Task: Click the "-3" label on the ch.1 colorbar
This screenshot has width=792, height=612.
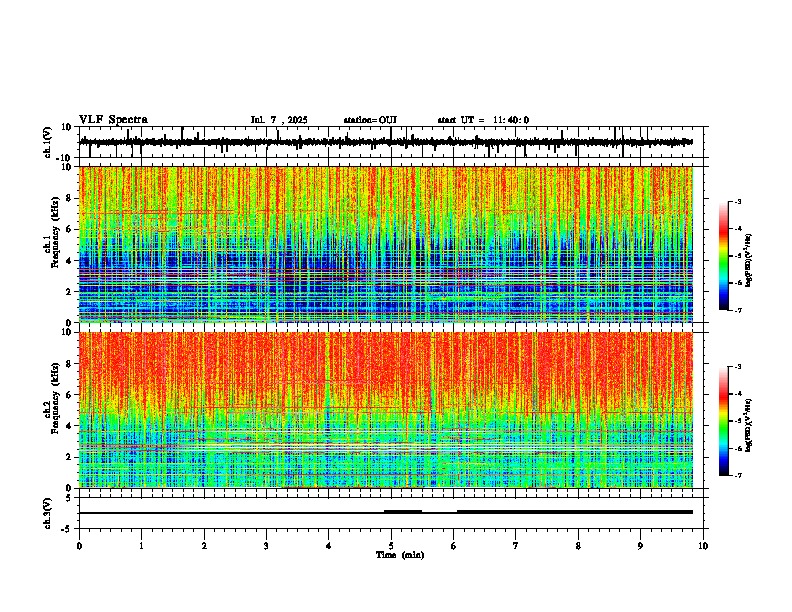Action: pyautogui.click(x=737, y=201)
